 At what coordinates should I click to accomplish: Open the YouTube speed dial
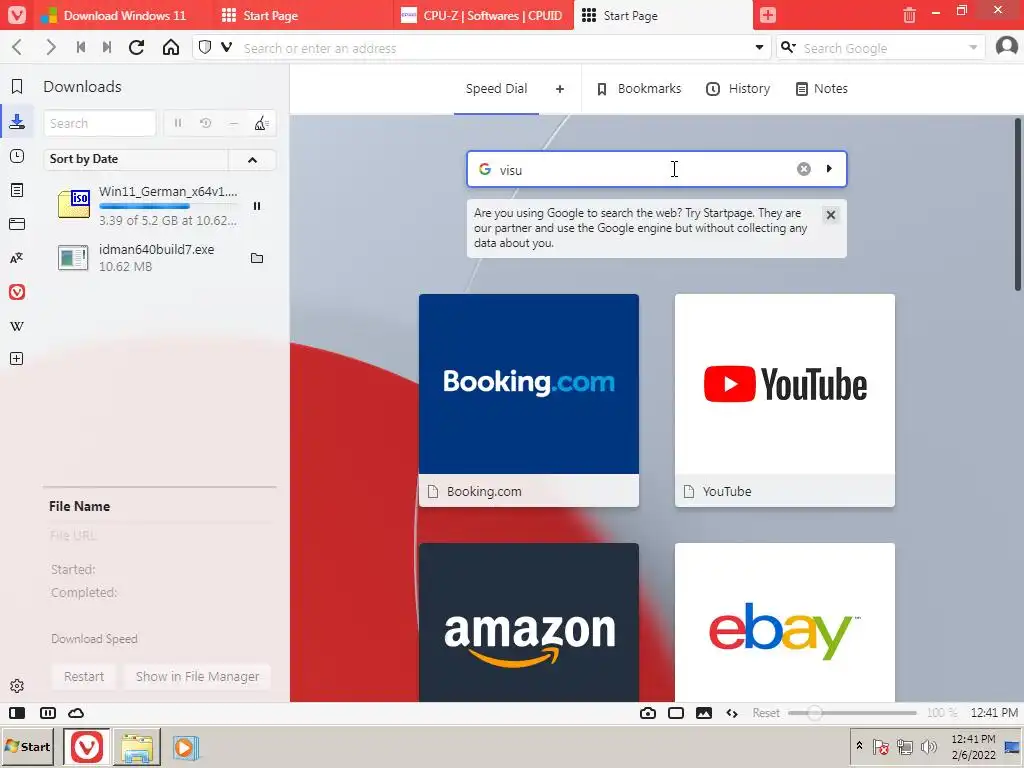[785, 400]
